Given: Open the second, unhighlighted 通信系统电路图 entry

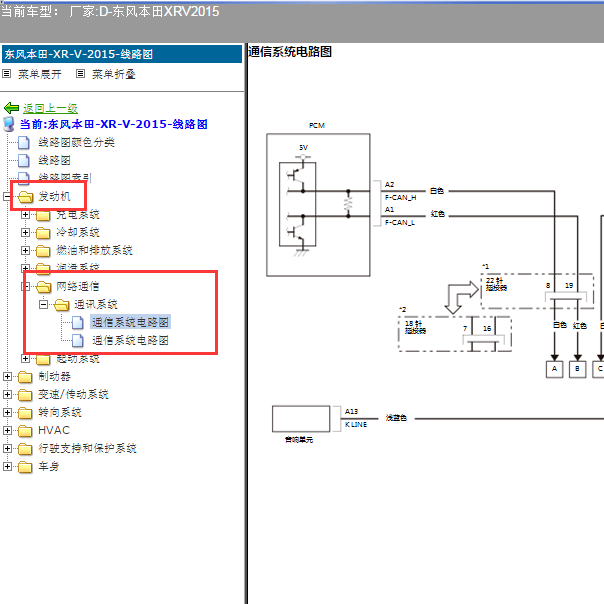Looking at the screenshot, I should 130,340.
